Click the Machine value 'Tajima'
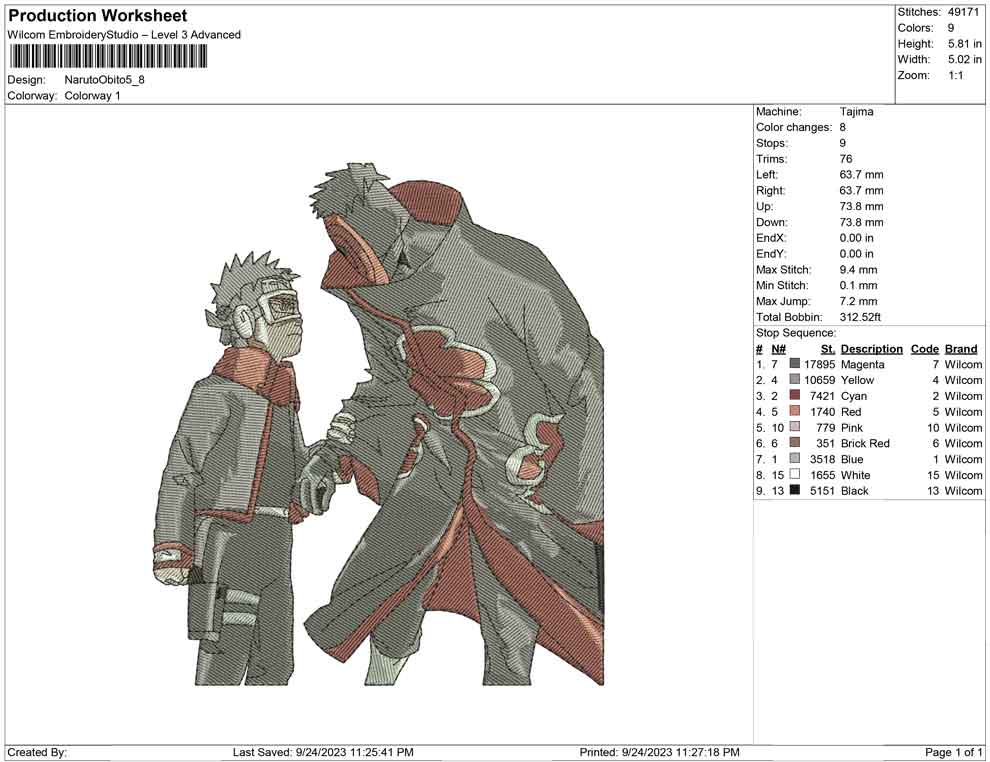 857,112
